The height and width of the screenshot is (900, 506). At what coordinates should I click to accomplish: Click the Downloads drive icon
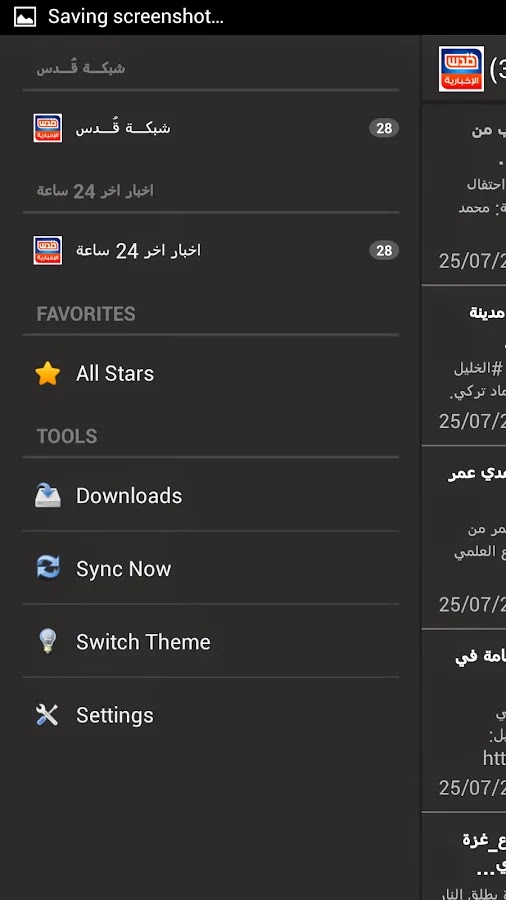(48, 495)
